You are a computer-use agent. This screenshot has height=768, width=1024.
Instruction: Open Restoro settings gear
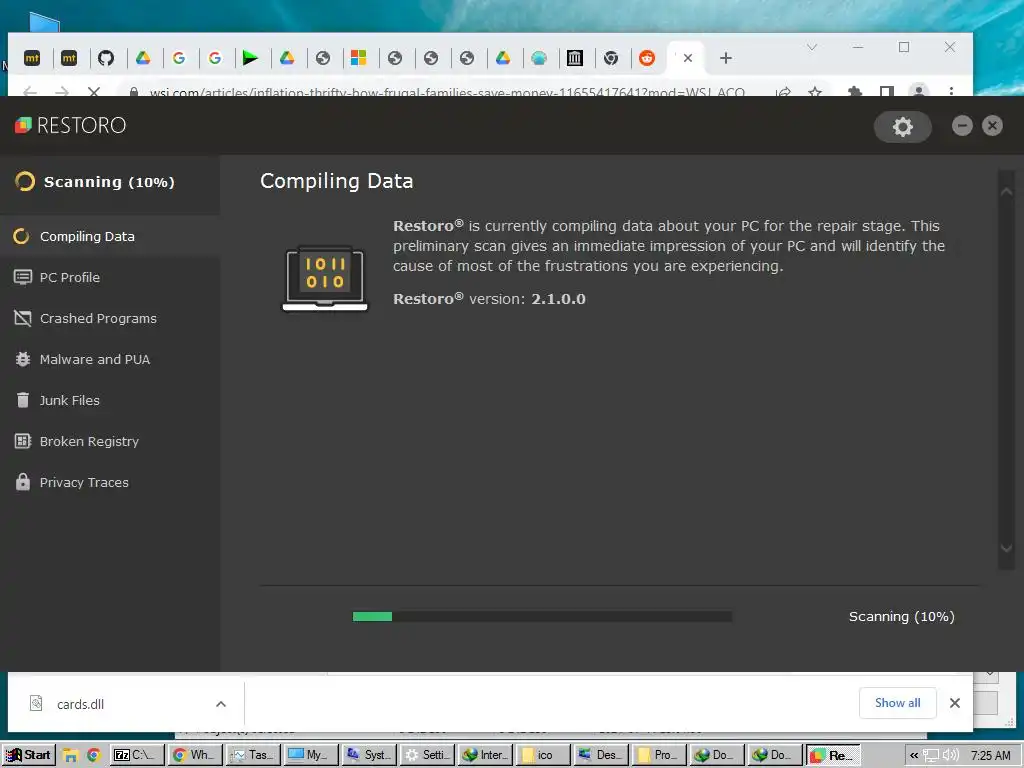pos(903,127)
